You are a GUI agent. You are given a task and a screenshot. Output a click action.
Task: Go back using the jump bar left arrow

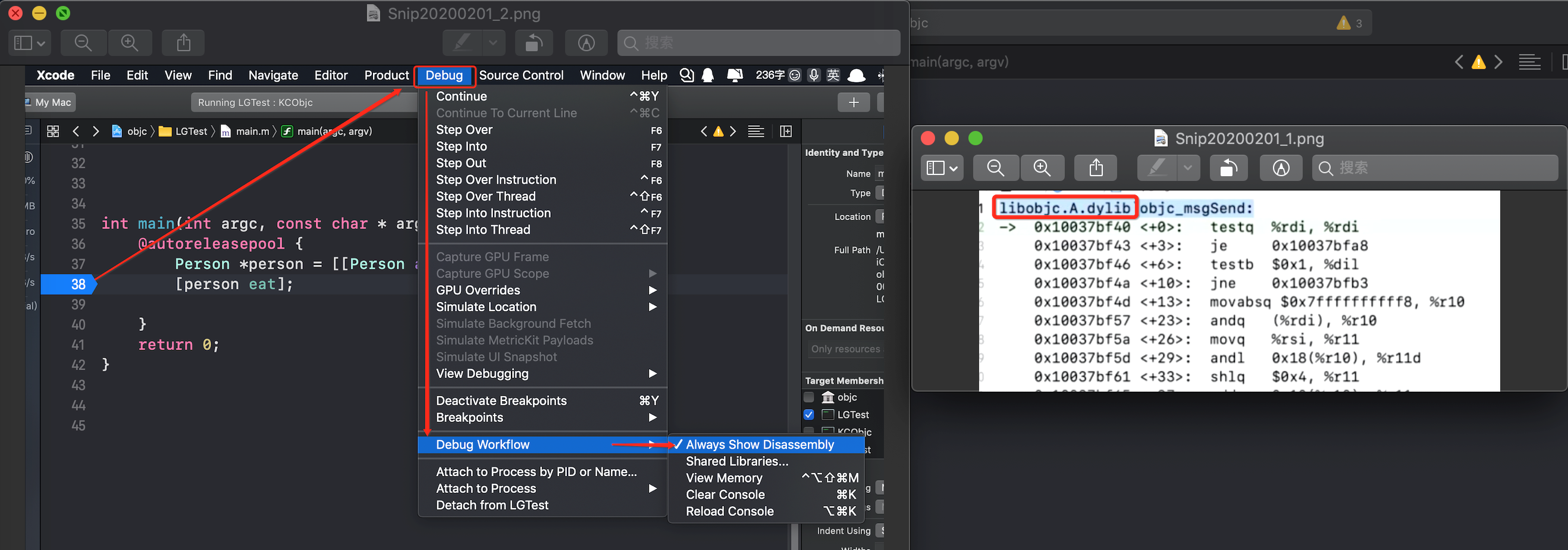pyautogui.click(x=76, y=131)
